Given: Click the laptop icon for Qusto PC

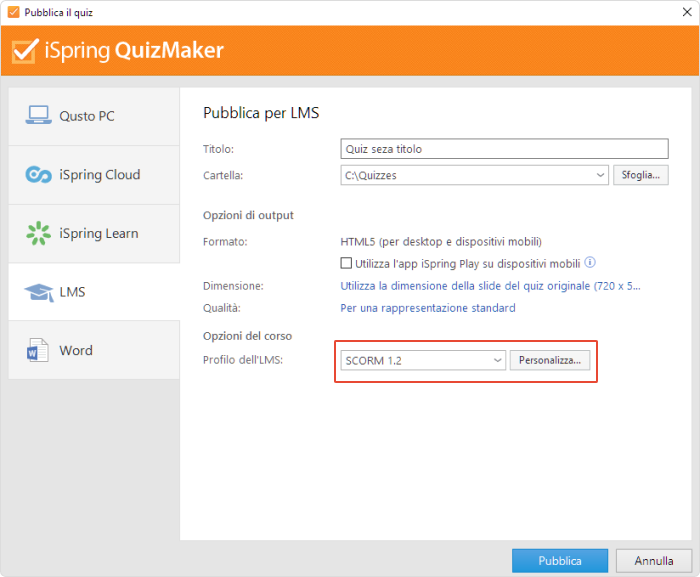Looking at the screenshot, I should coord(38,115).
